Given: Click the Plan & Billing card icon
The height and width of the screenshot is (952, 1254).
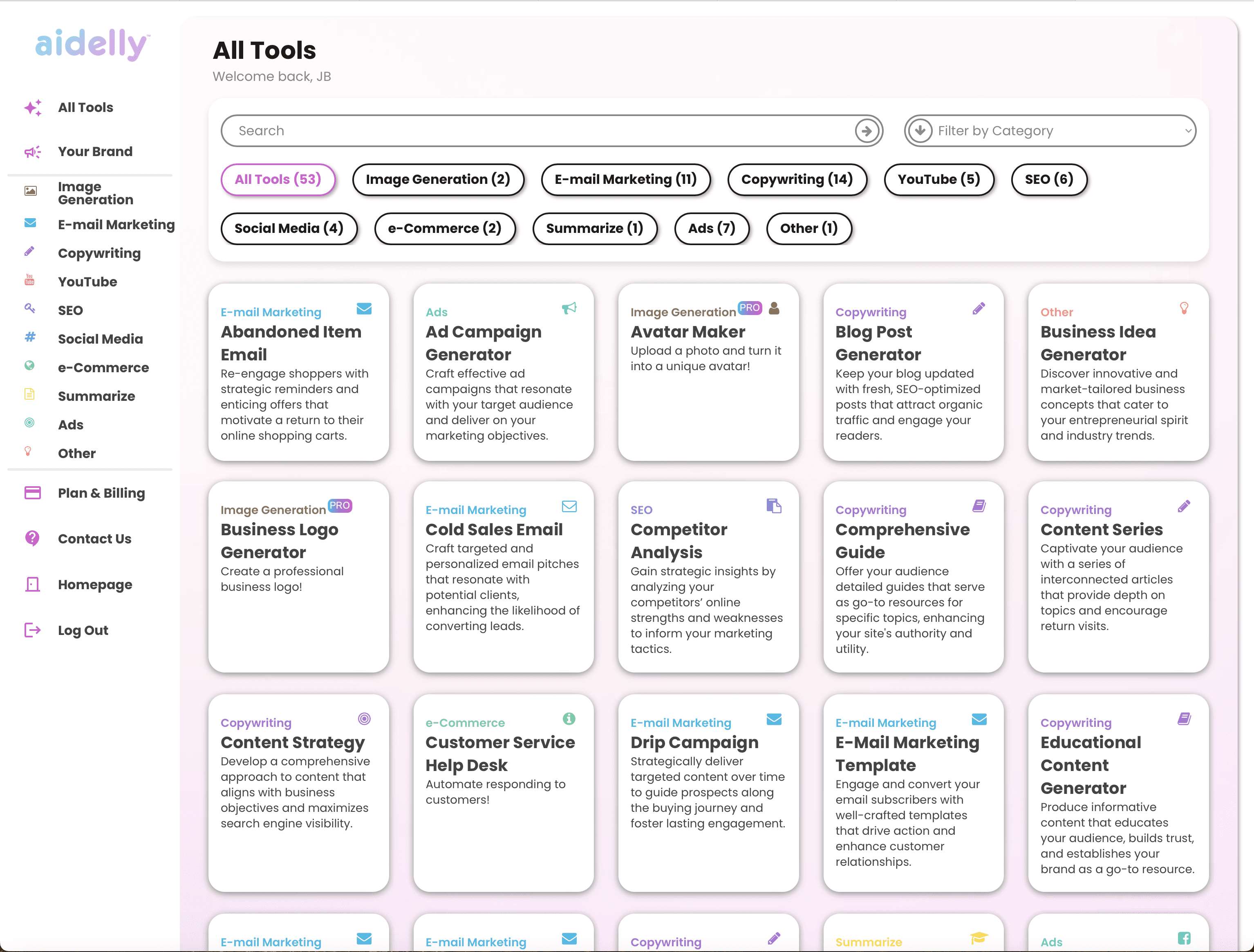Looking at the screenshot, I should (x=32, y=493).
